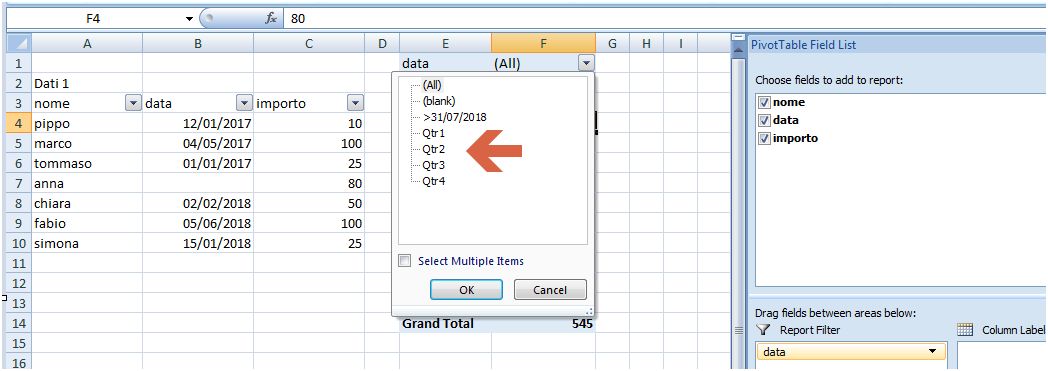
Task: Click the cell containing simona
Action: [x=87, y=243]
